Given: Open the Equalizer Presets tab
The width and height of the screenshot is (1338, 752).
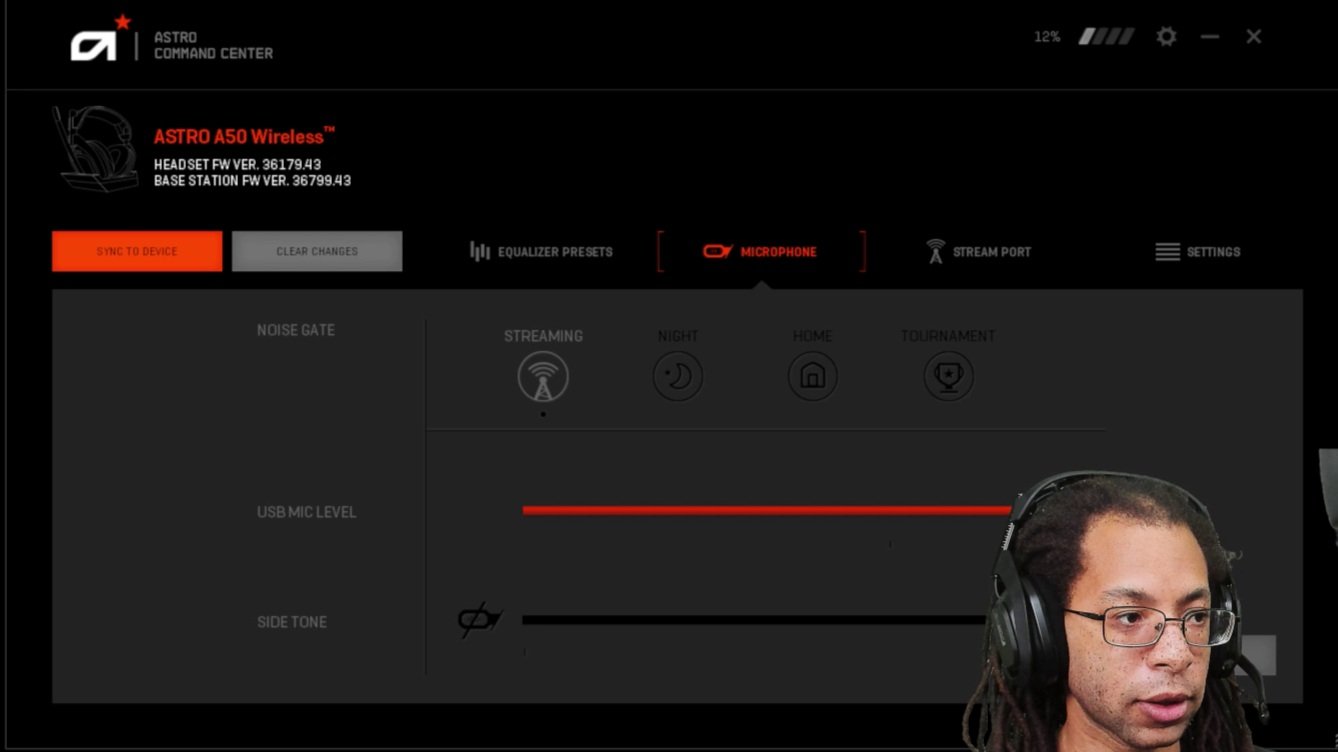Looking at the screenshot, I should click(x=541, y=252).
